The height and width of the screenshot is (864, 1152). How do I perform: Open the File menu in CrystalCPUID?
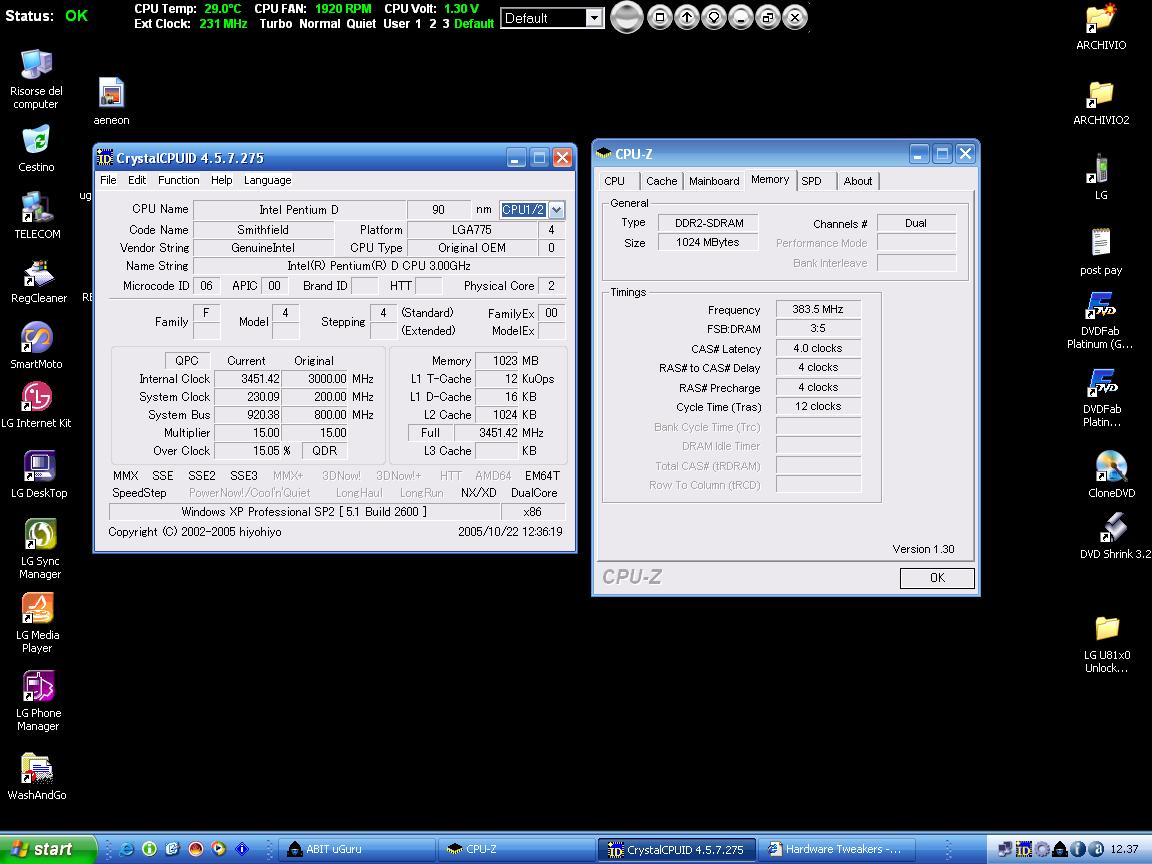pos(108,180)
